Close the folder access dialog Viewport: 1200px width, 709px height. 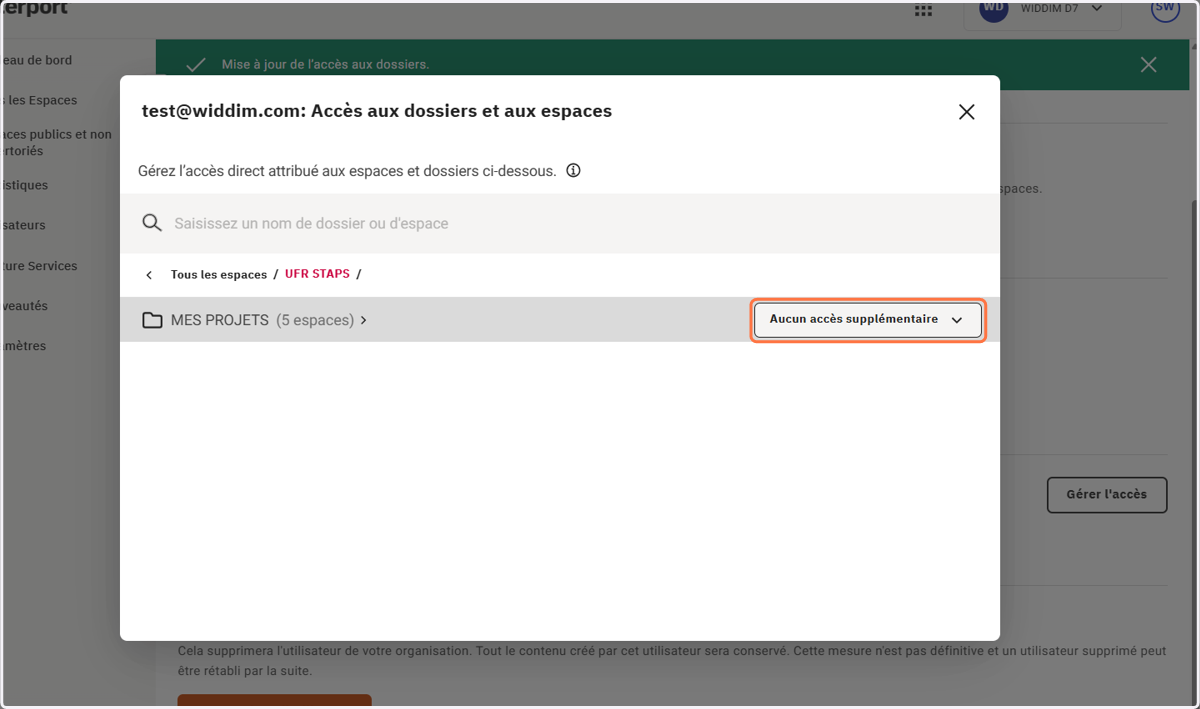coord(966,112)
